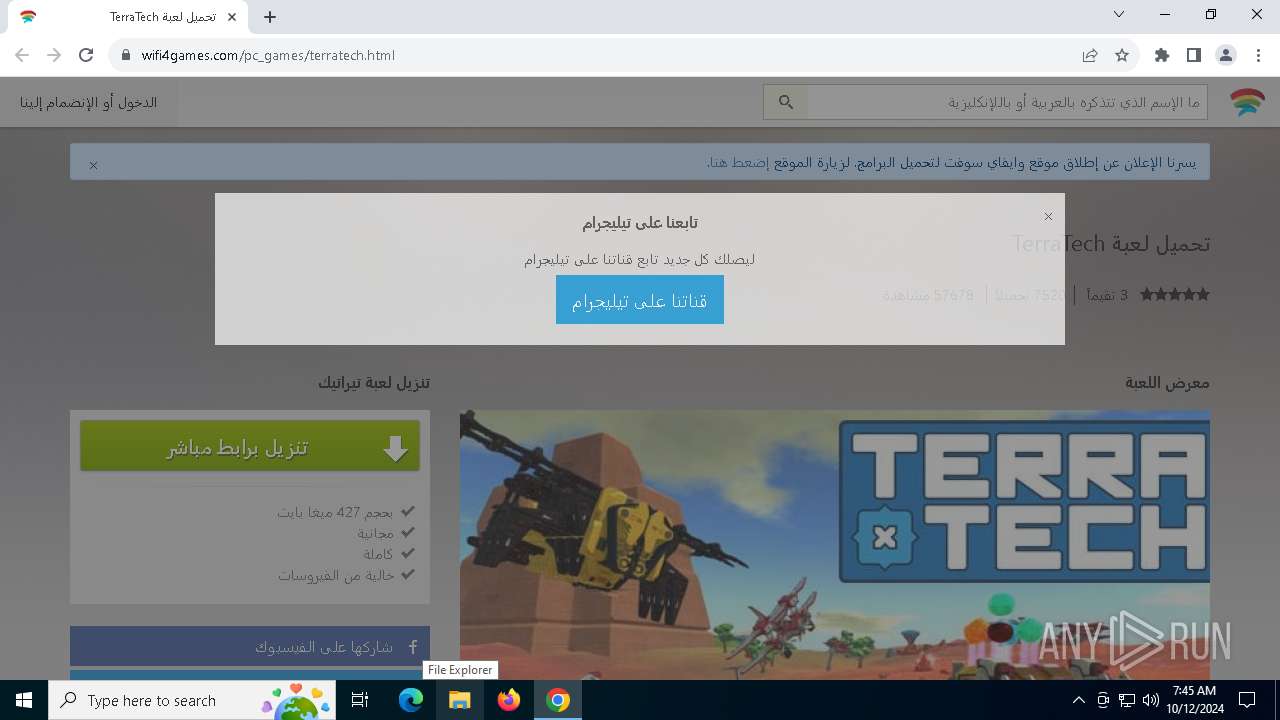Click the five star rating
Image resolution: width=1280 pixels, height=720 pixels.
coord(1175,295)
